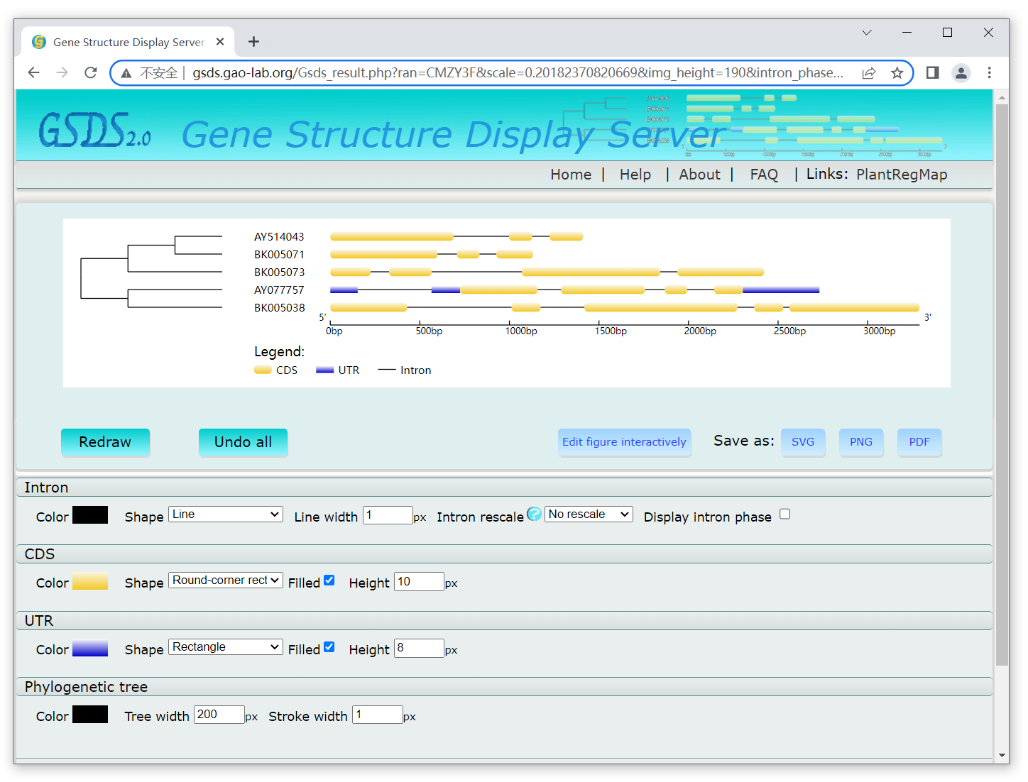1028x782 pixels.
Task: Open the Intron Shape dropdown
Action: pyautogui.click(x=225, y=514)
